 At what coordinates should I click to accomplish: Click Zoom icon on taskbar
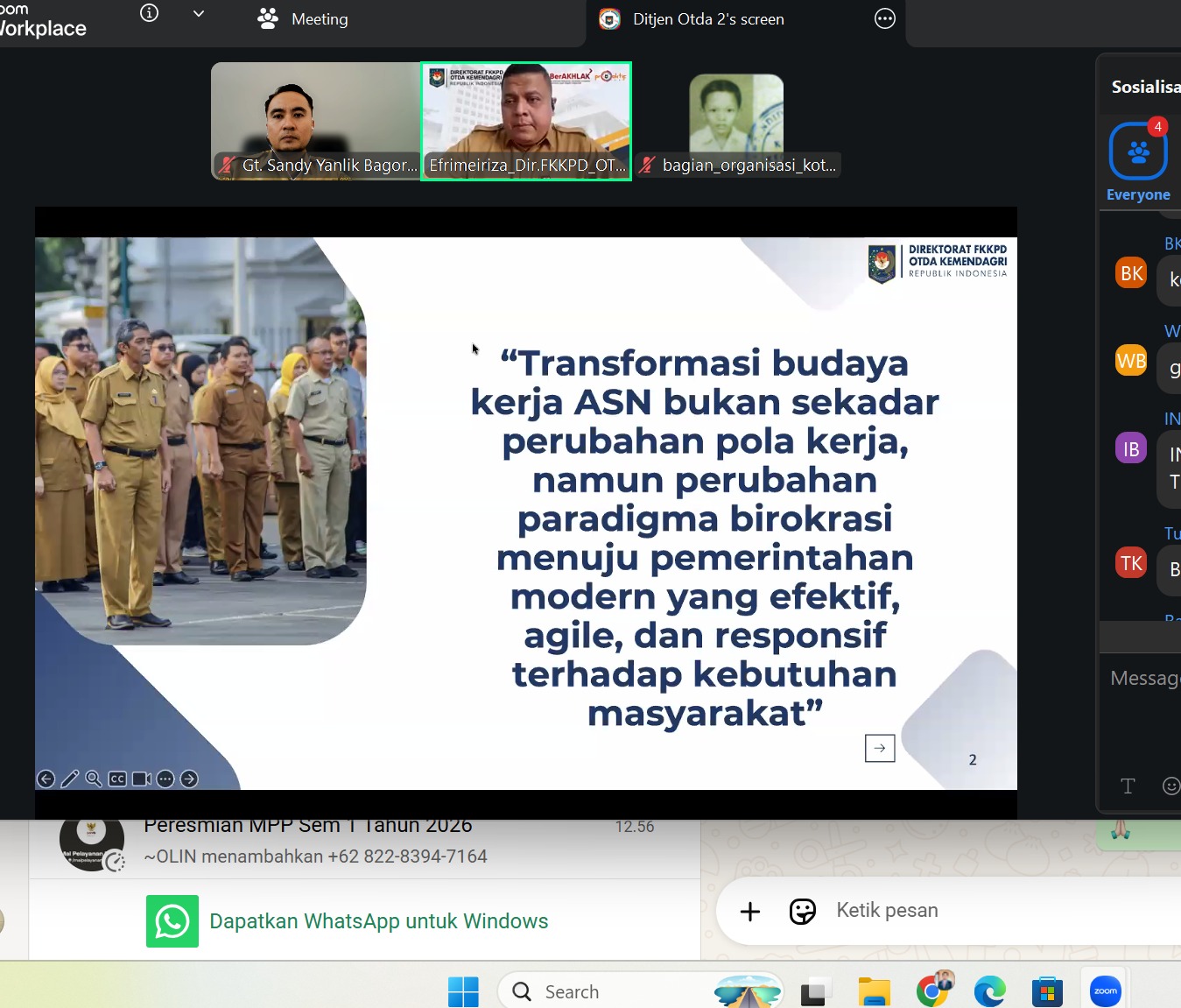(x=1106, y=990)
